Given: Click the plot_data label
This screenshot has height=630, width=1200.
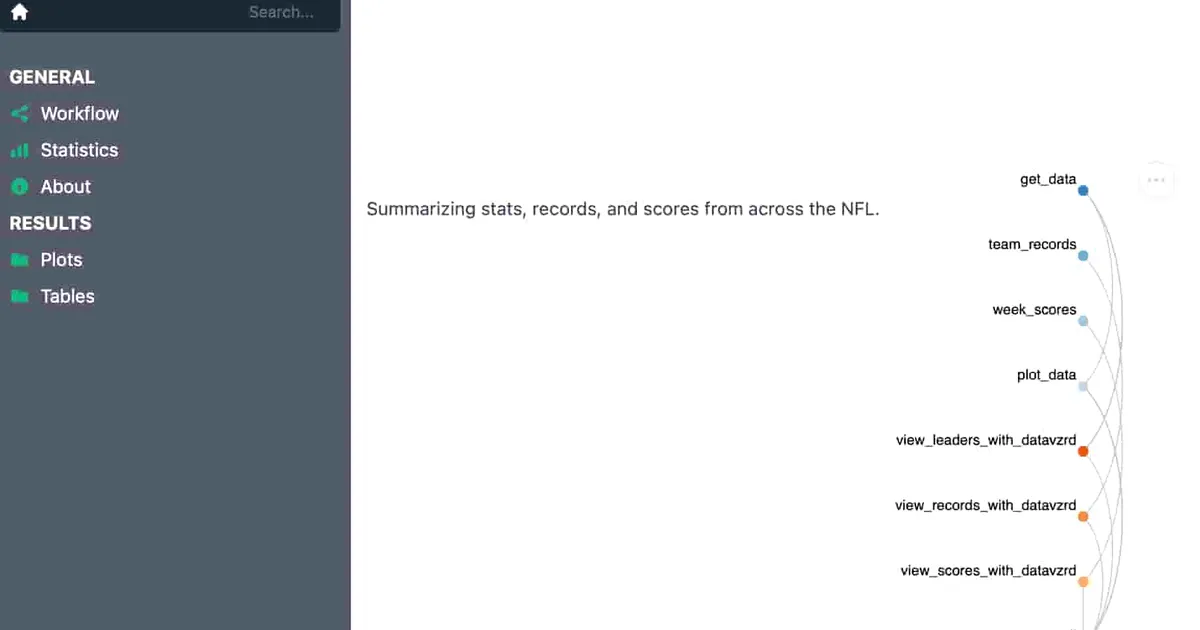Looking at the screenshot, I should (x=1046, y=375).
